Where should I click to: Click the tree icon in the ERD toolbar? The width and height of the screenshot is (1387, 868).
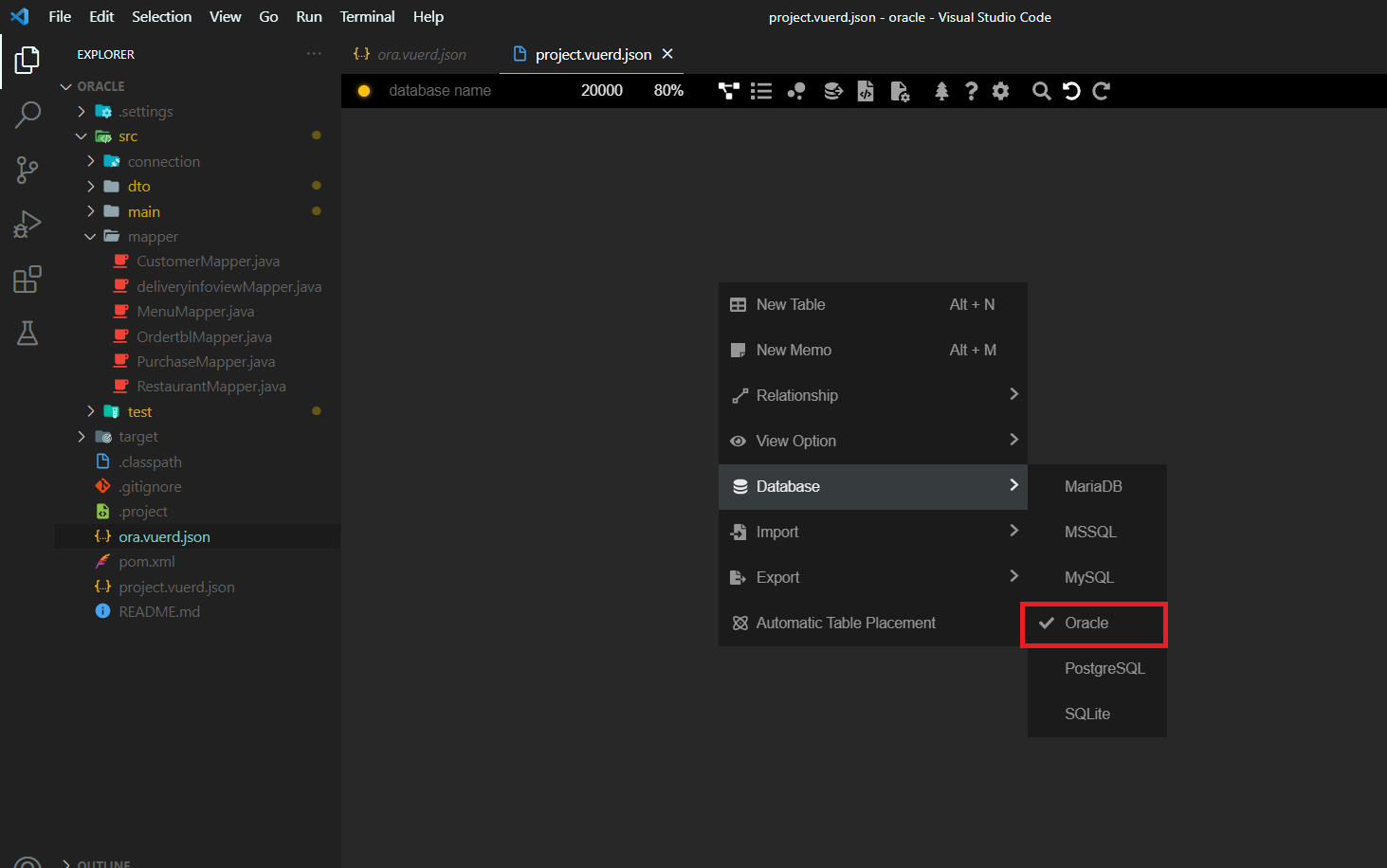point(941,91)
